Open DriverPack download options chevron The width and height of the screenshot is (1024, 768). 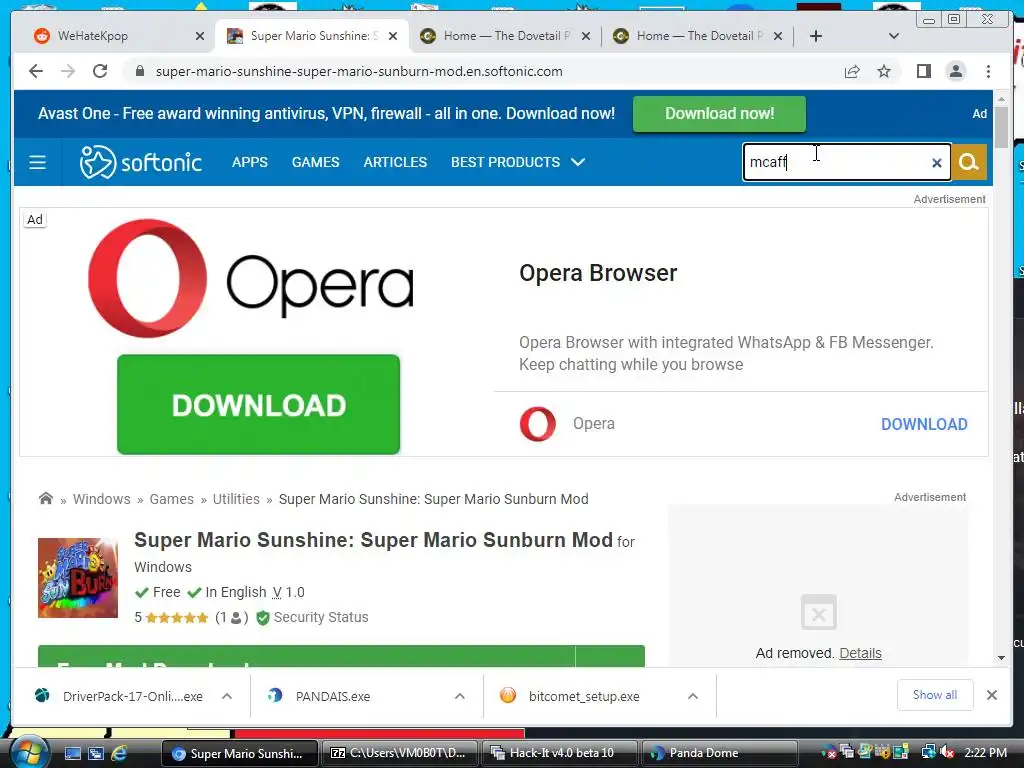(x=227, y=696)
